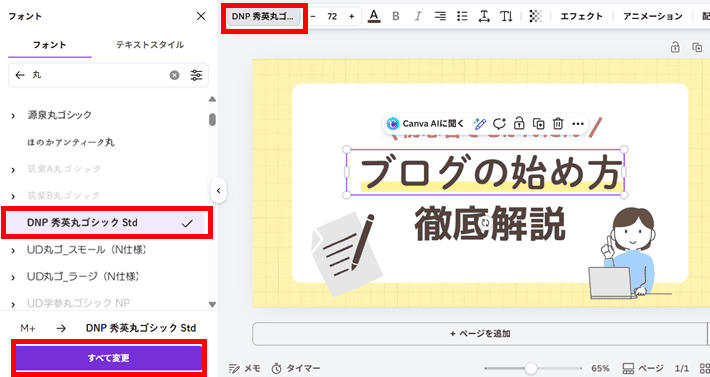
Task: Change the text alignment
Action: 440,16
